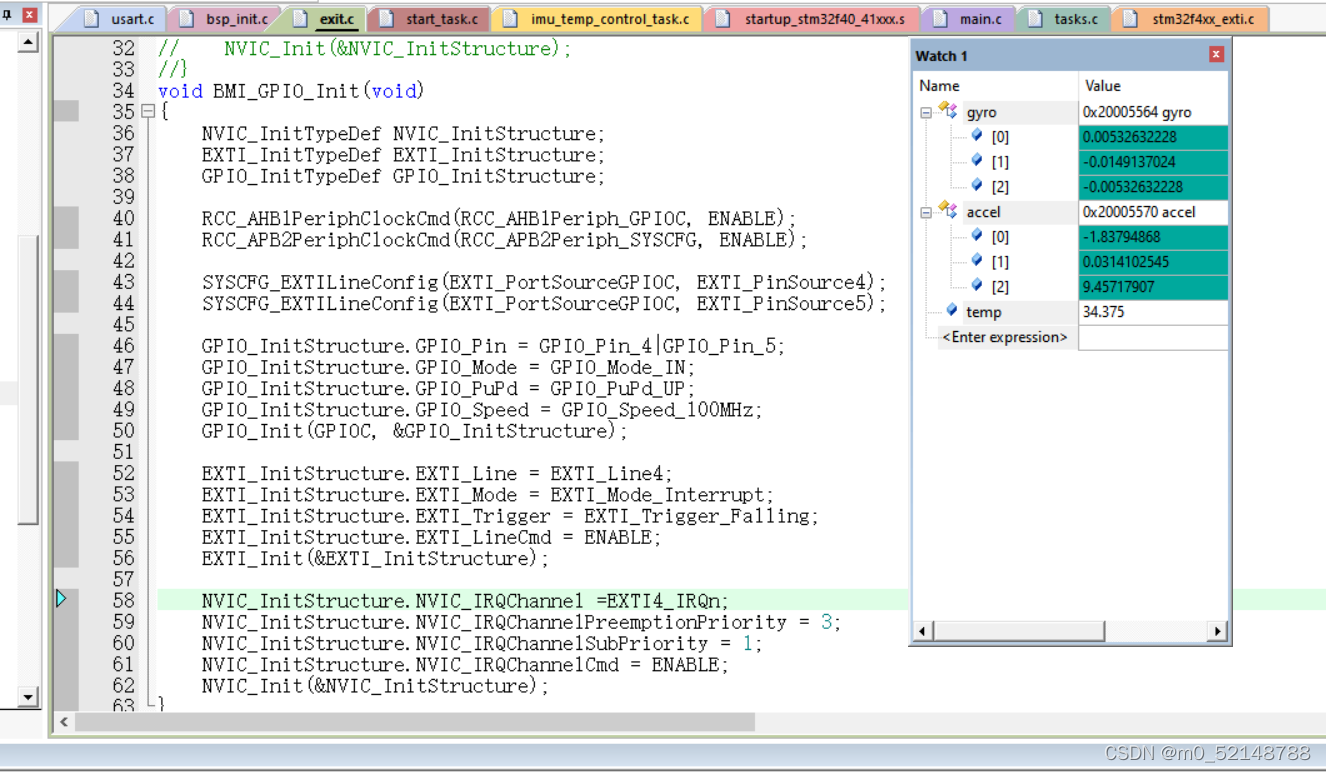
Task: Click the line 40 RCC_AHB1PeriphClockCmd call
Action: click(x=498, y=219)
